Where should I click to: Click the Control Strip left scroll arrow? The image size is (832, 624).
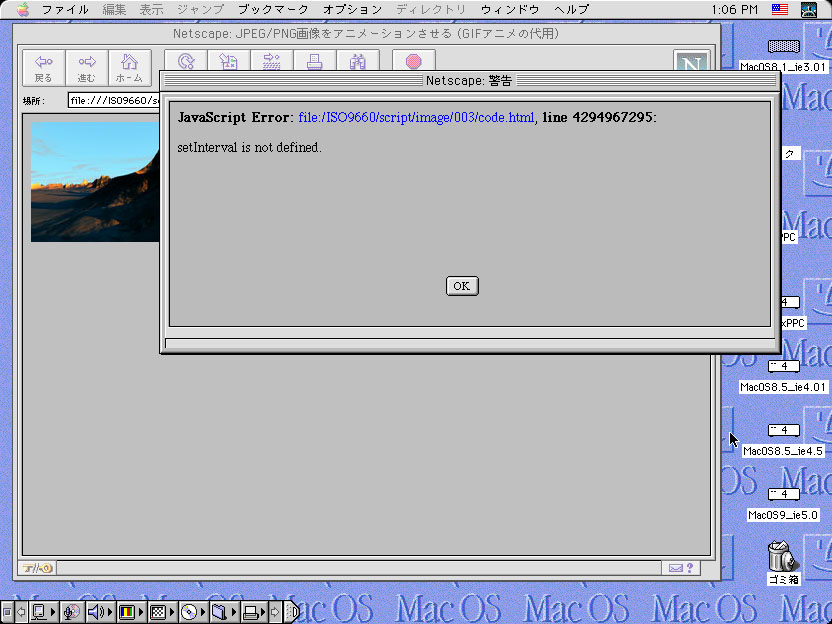click(21, 612)
